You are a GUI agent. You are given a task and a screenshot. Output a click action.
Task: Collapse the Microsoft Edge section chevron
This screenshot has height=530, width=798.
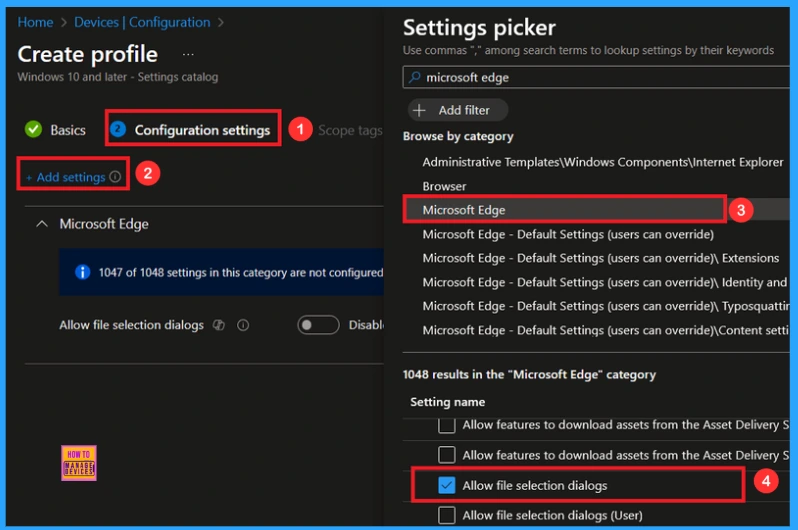pyautogui.click(x=42, y=224)
